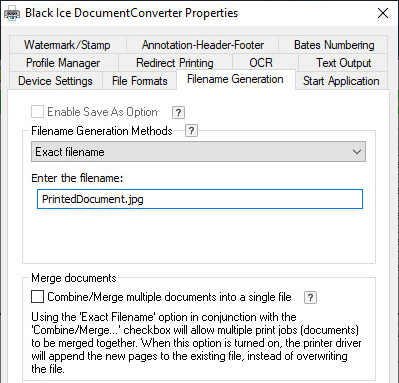Switch to the File Formats tab
The image size is (399, 383).
[x=140, y=81]
